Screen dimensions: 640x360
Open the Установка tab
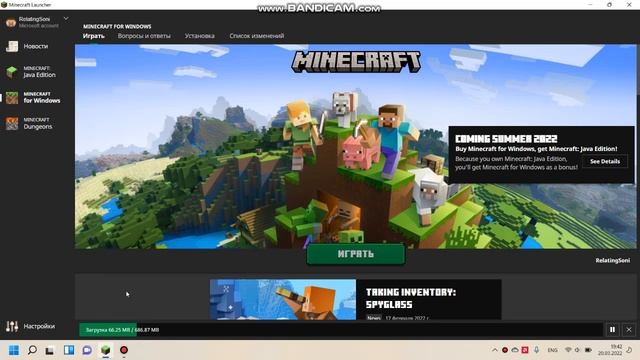coord(200,36)
